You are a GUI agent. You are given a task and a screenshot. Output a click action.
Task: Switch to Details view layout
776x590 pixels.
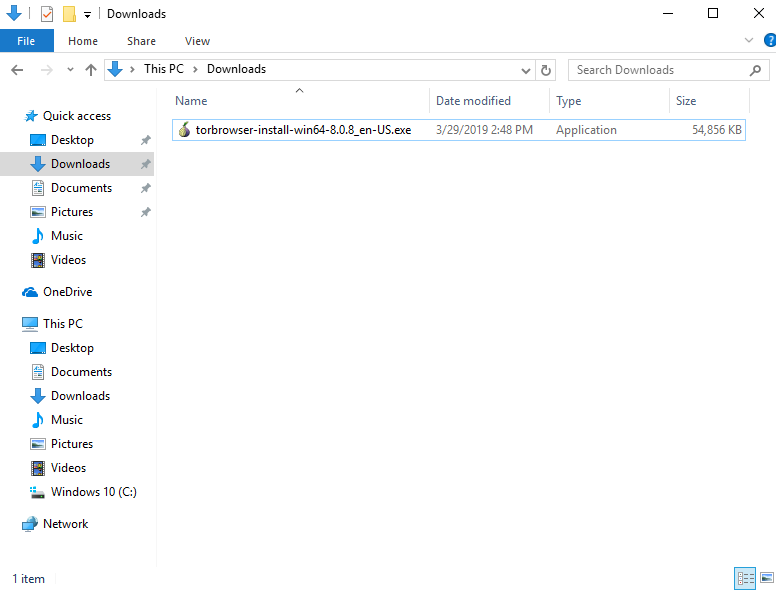(x=745, y=578)
